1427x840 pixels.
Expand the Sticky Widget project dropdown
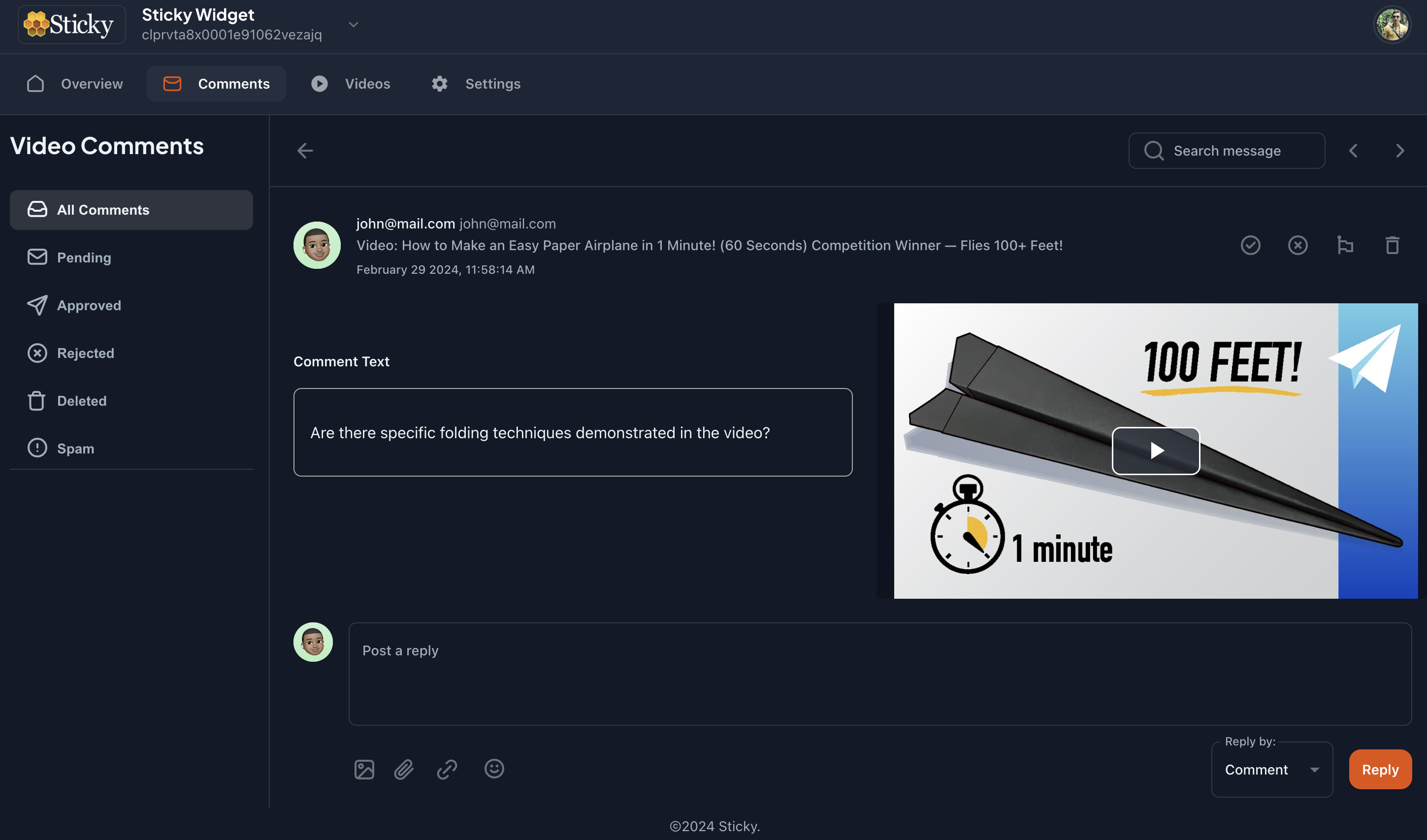click(x=354, y=24)
